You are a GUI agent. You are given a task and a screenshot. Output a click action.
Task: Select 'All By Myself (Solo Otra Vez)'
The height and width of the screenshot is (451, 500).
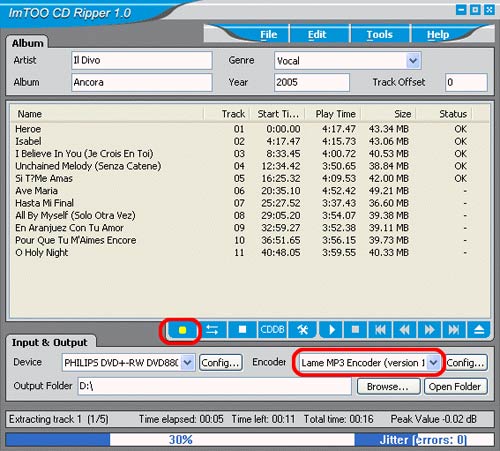[x=75, y=215]
